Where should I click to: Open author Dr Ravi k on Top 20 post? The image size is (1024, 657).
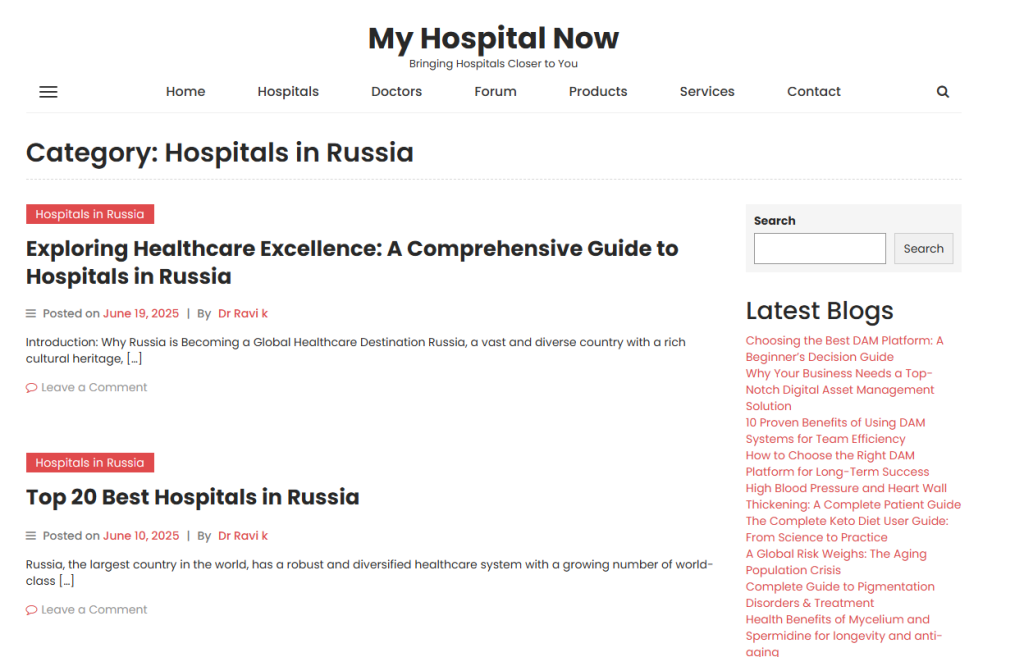pyautogui.click(x=243, y=536)
